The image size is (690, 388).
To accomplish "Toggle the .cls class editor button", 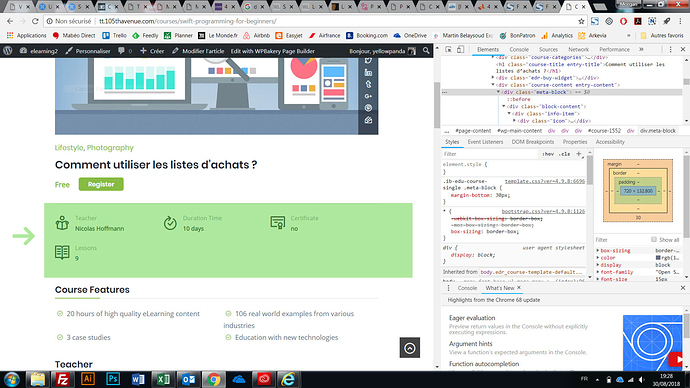I will [564, 154].
